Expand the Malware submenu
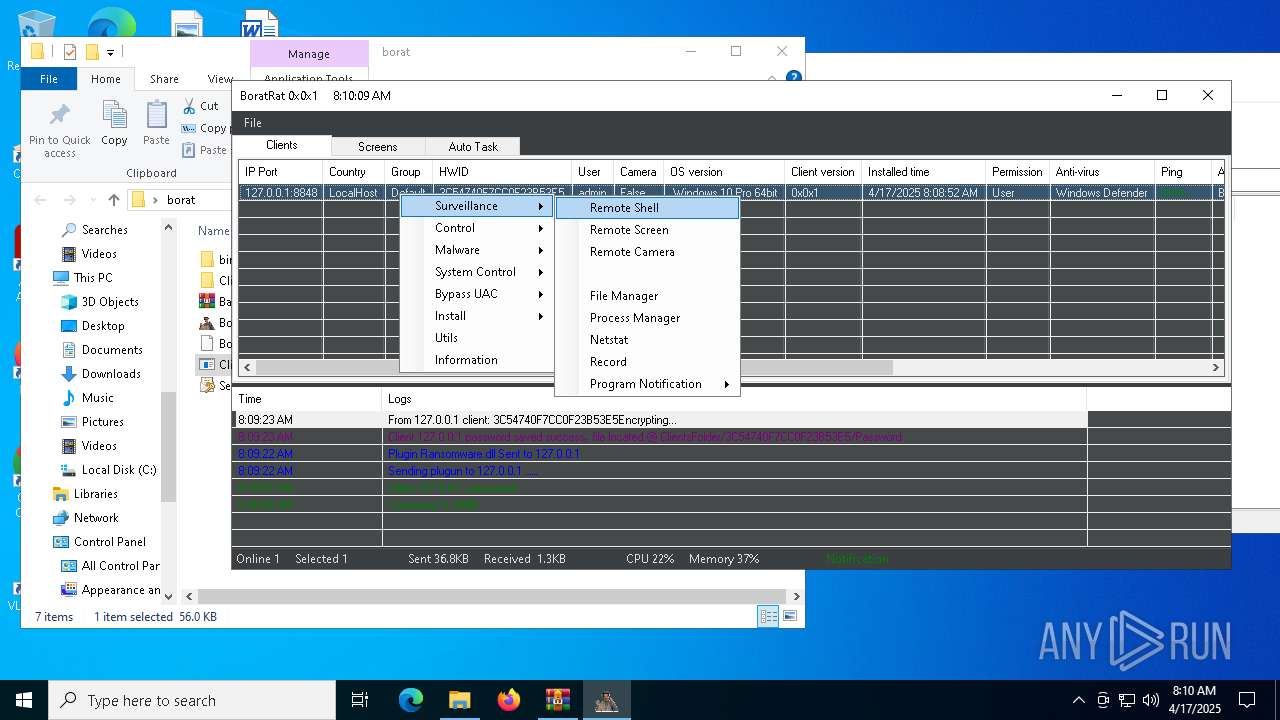Viewport: 1280px width, 720px height. tap(477, 250)
